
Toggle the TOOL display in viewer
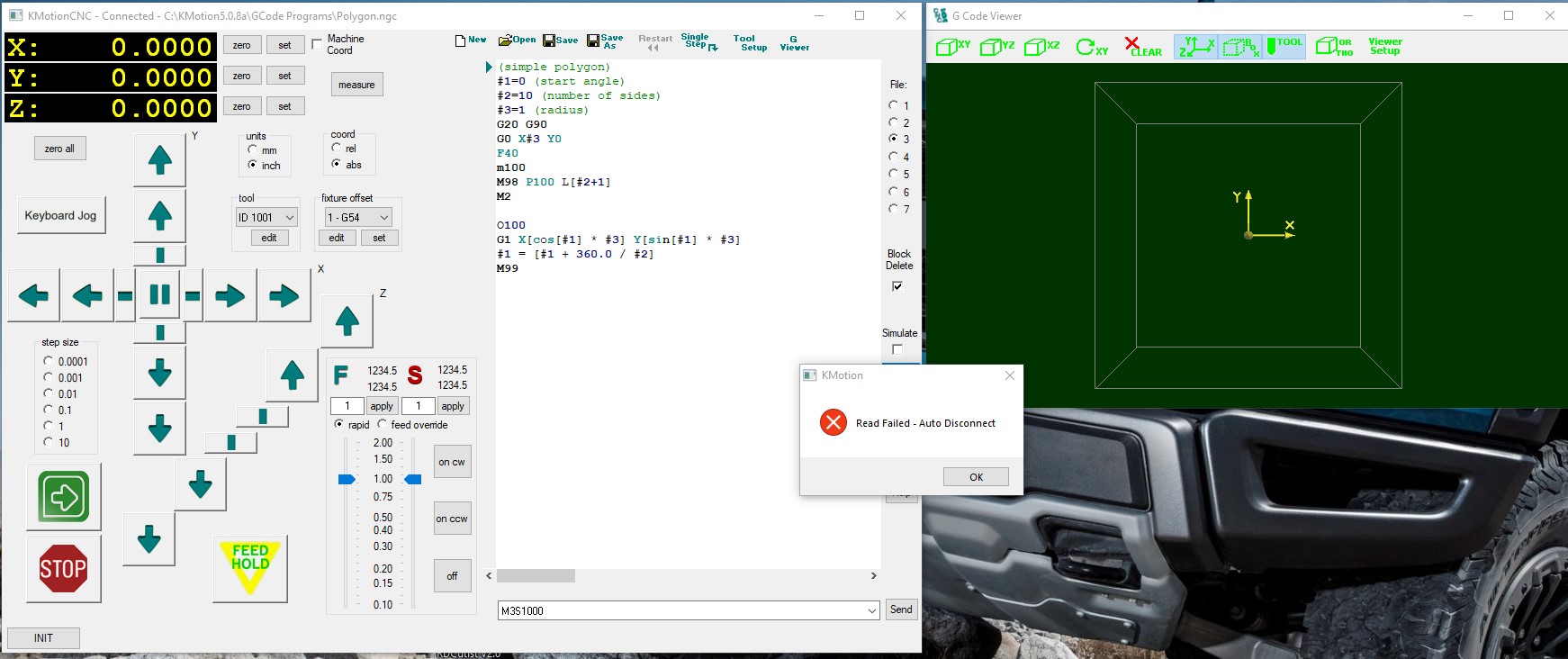click(x=1284, y=47)
